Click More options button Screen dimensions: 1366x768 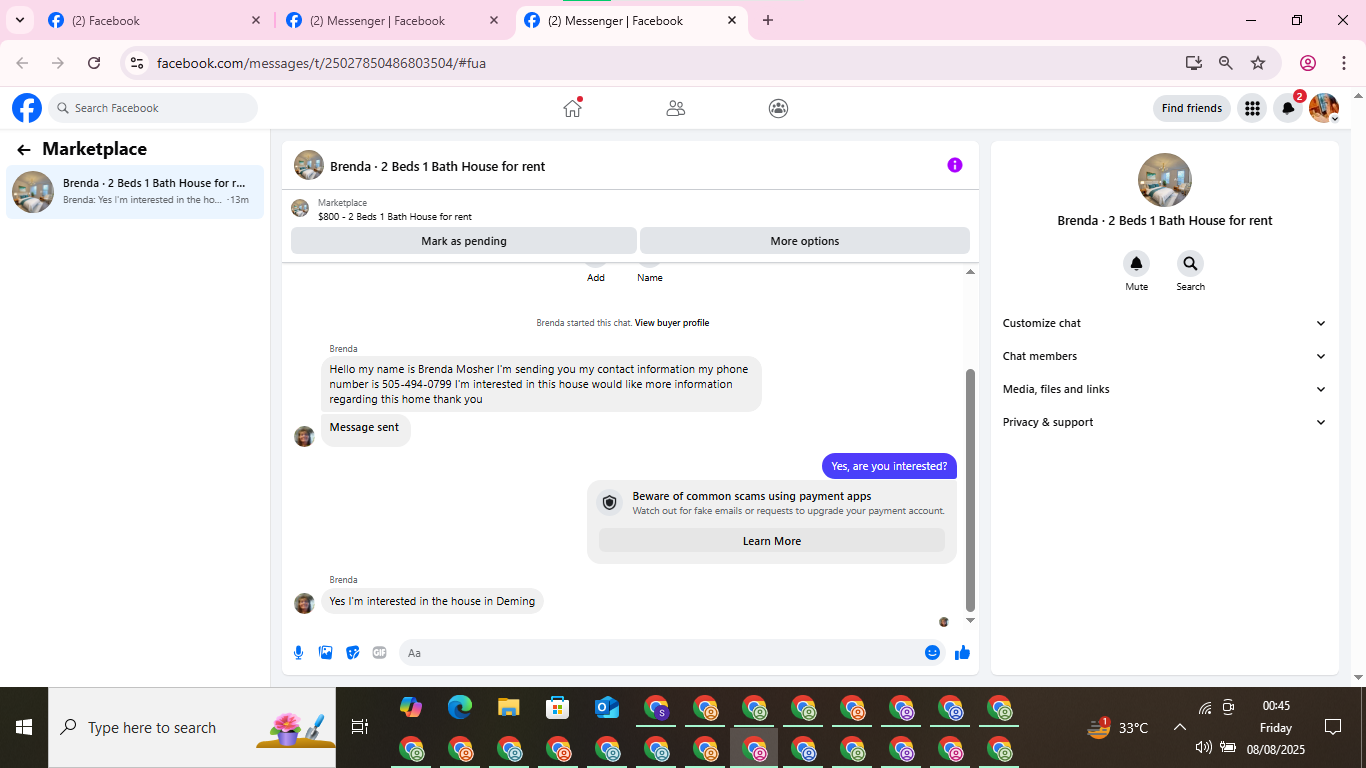pos(805,241)
